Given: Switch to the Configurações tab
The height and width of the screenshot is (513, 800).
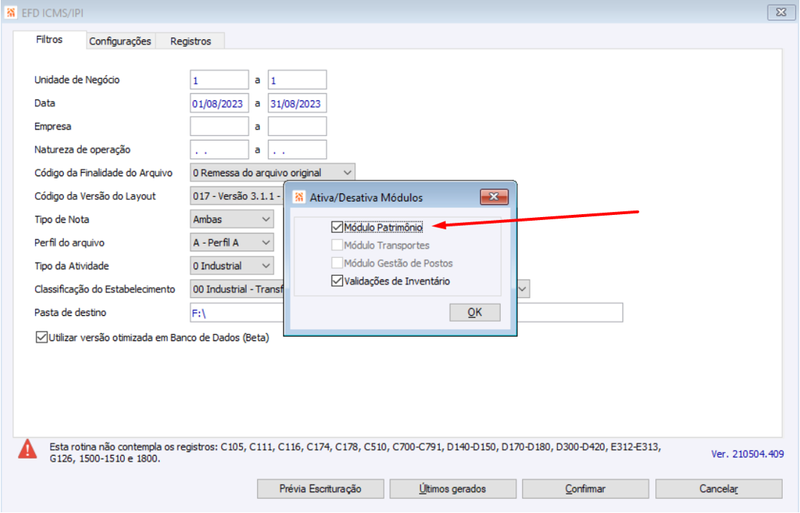Looking at the screenshot, I should click(x=120, y=41).
